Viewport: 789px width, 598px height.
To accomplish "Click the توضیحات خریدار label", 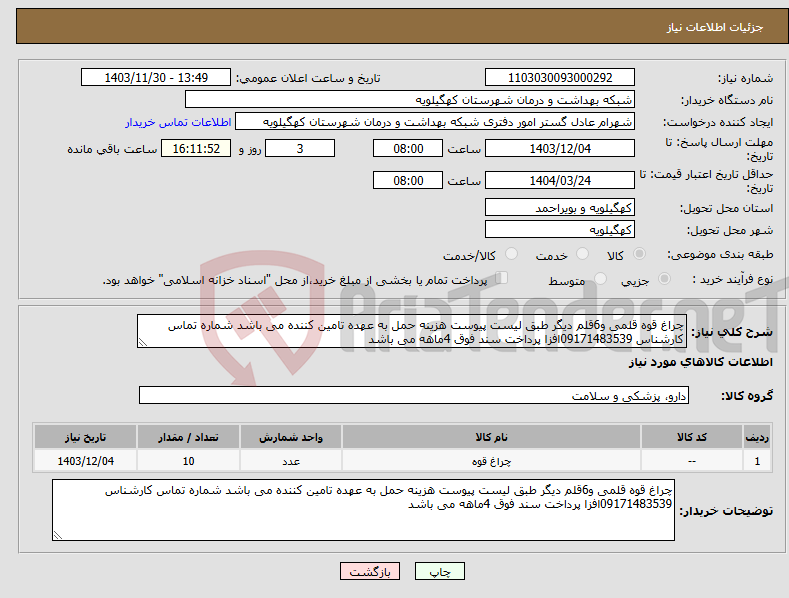I will pyautogui.click(x=726, y=511).
